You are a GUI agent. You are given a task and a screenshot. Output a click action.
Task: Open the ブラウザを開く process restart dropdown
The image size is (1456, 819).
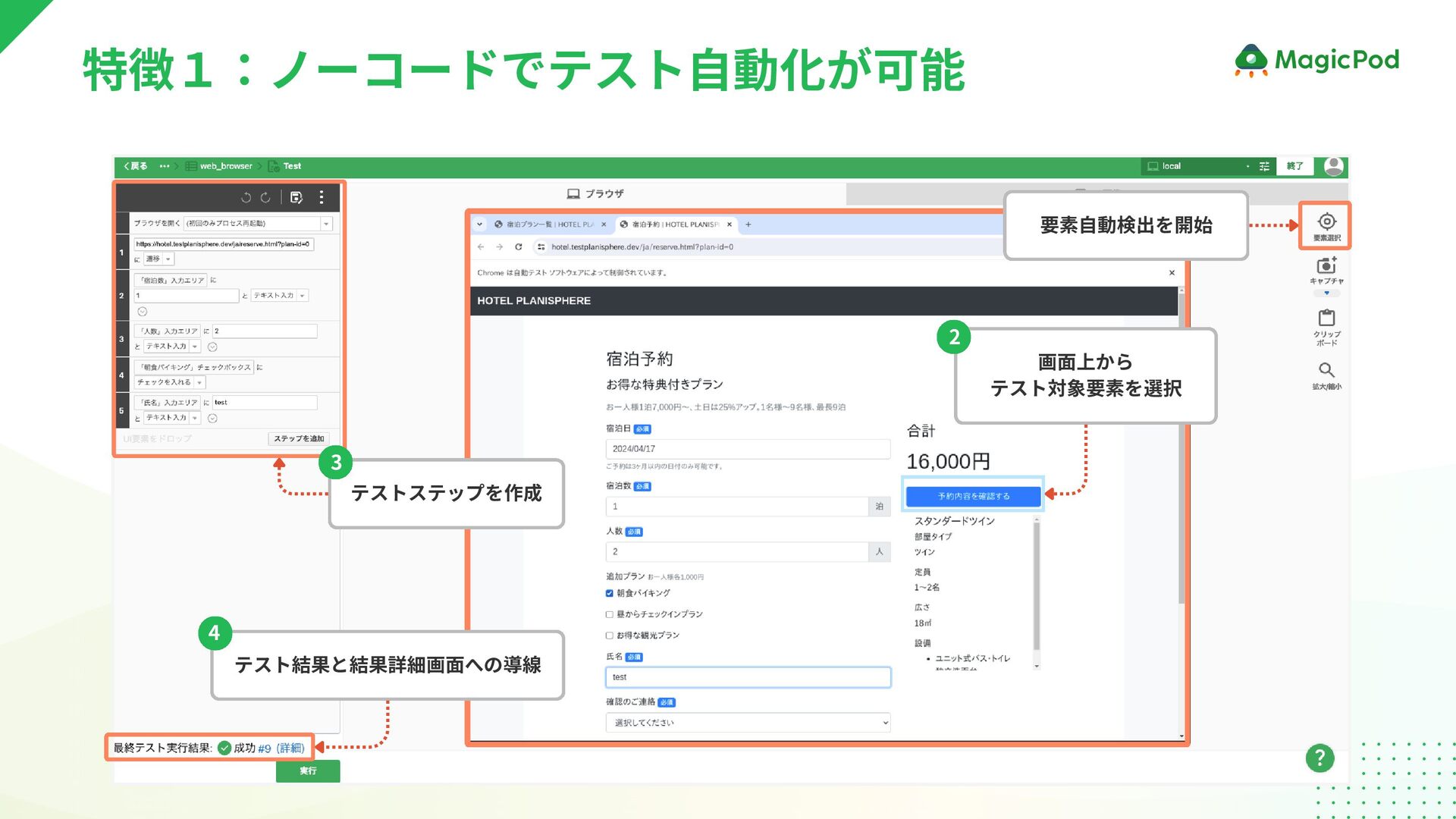(326, 224)
